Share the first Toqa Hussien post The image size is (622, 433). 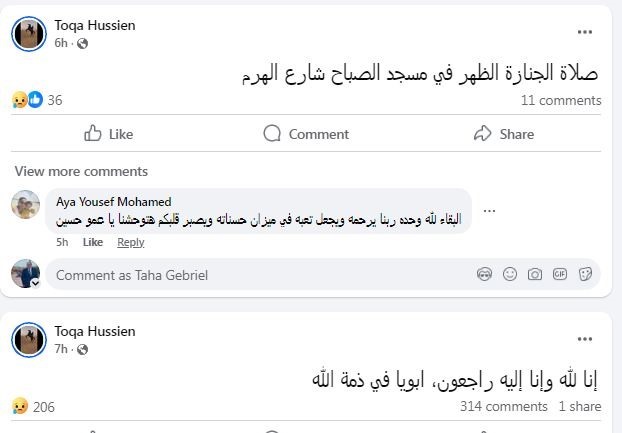503,134
